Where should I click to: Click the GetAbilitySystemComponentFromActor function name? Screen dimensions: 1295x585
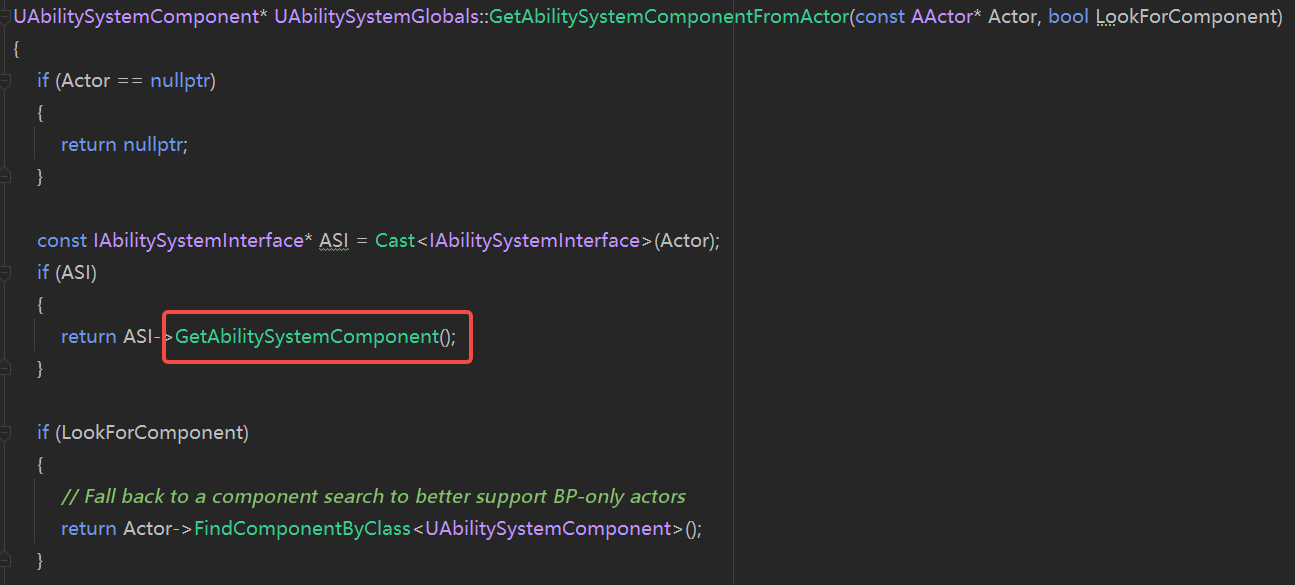click(x=668, y=17)
